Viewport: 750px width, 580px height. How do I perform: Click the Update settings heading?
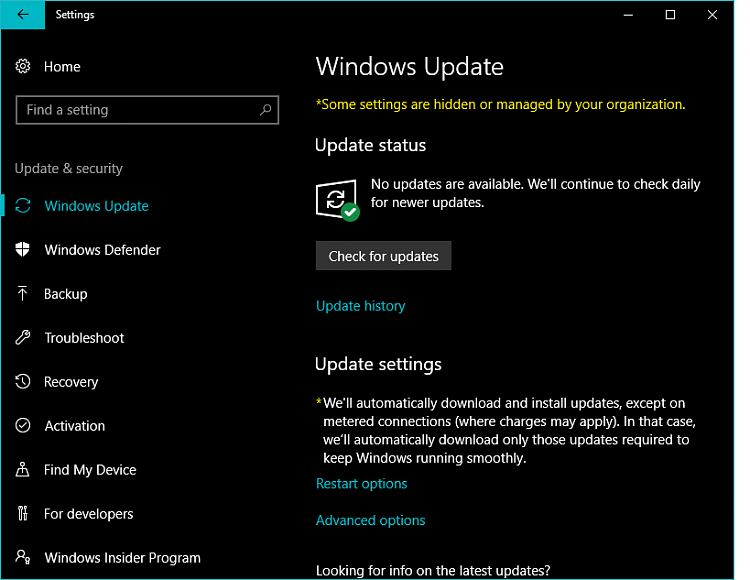pyautogui.click(x=378, y=364)
